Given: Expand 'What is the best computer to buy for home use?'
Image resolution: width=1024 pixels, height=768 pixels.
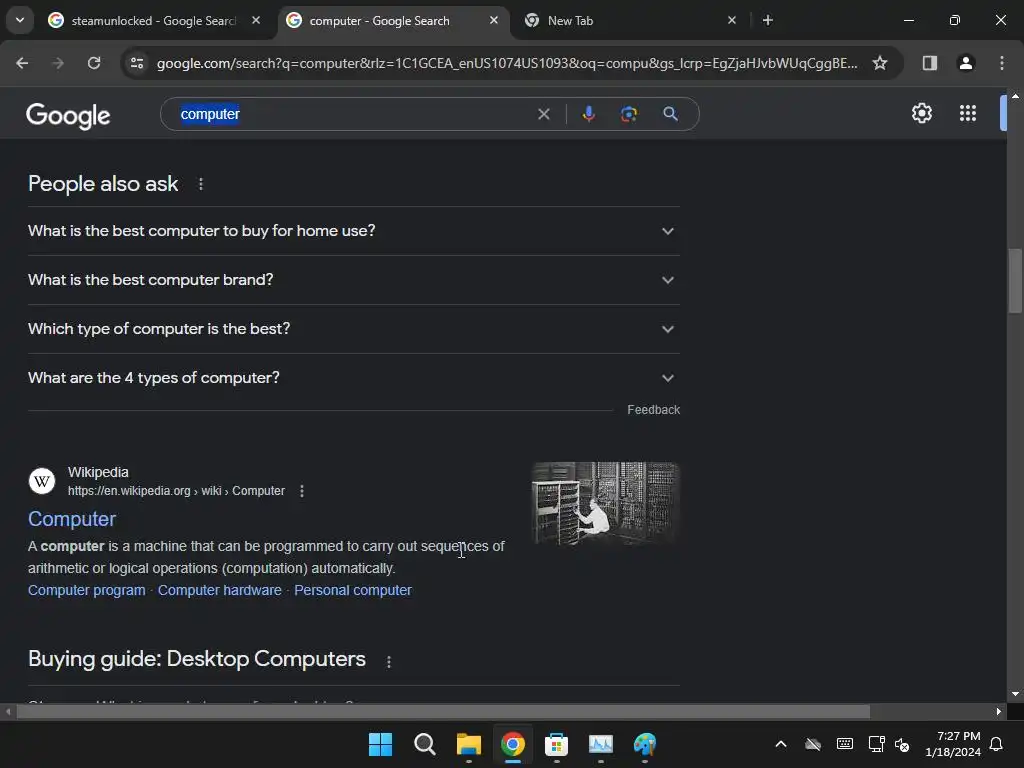Looking at the screenshot, I should [354, 231].
